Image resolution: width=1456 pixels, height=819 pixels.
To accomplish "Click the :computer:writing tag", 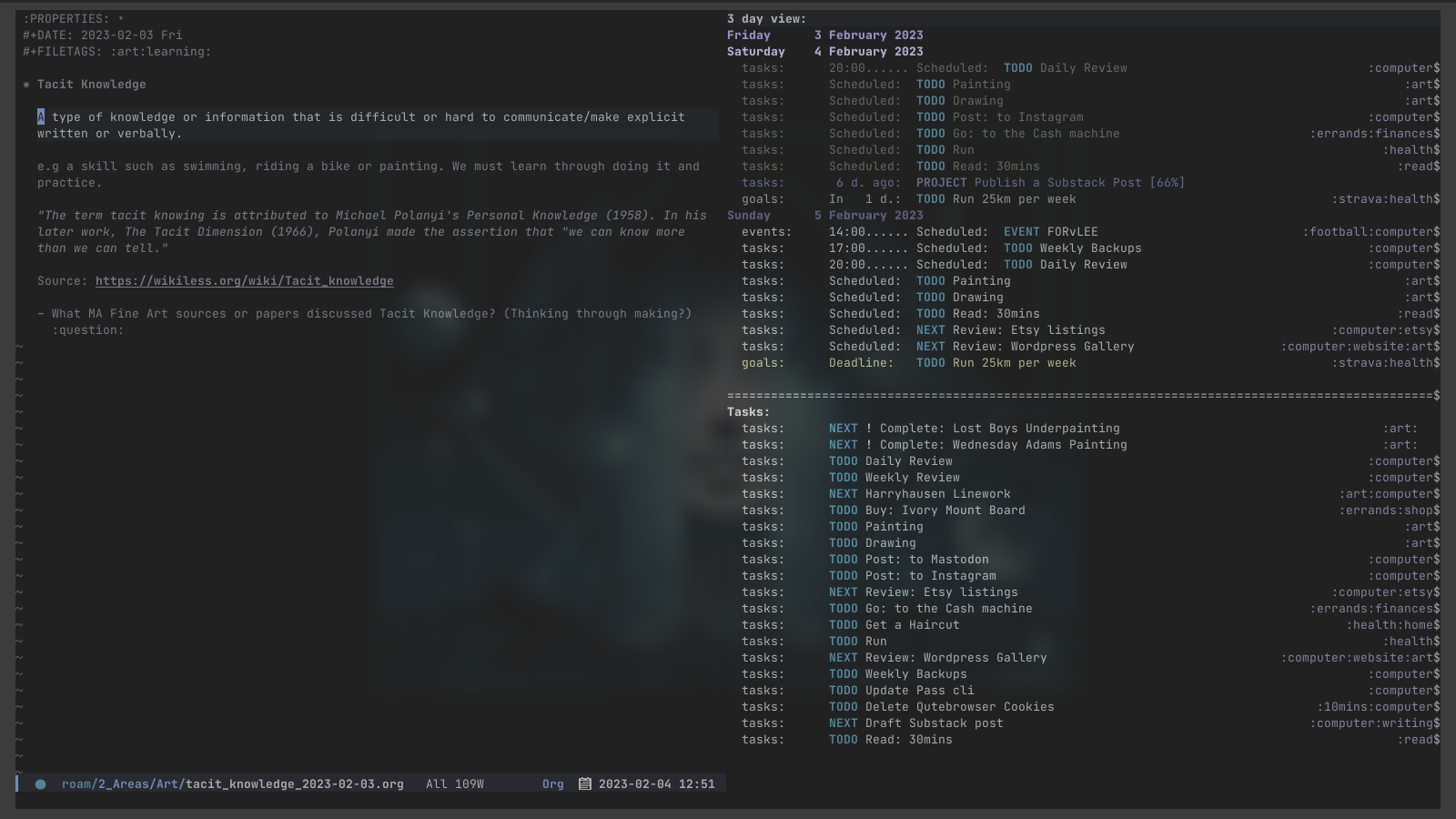I will (1371, 723).
